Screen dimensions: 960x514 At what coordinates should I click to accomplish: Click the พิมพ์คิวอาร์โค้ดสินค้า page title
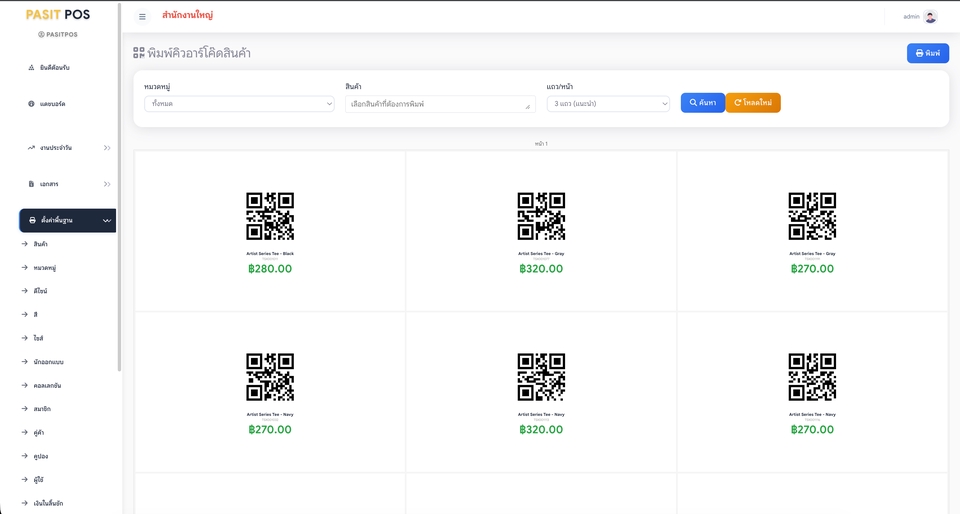(199, 53)
